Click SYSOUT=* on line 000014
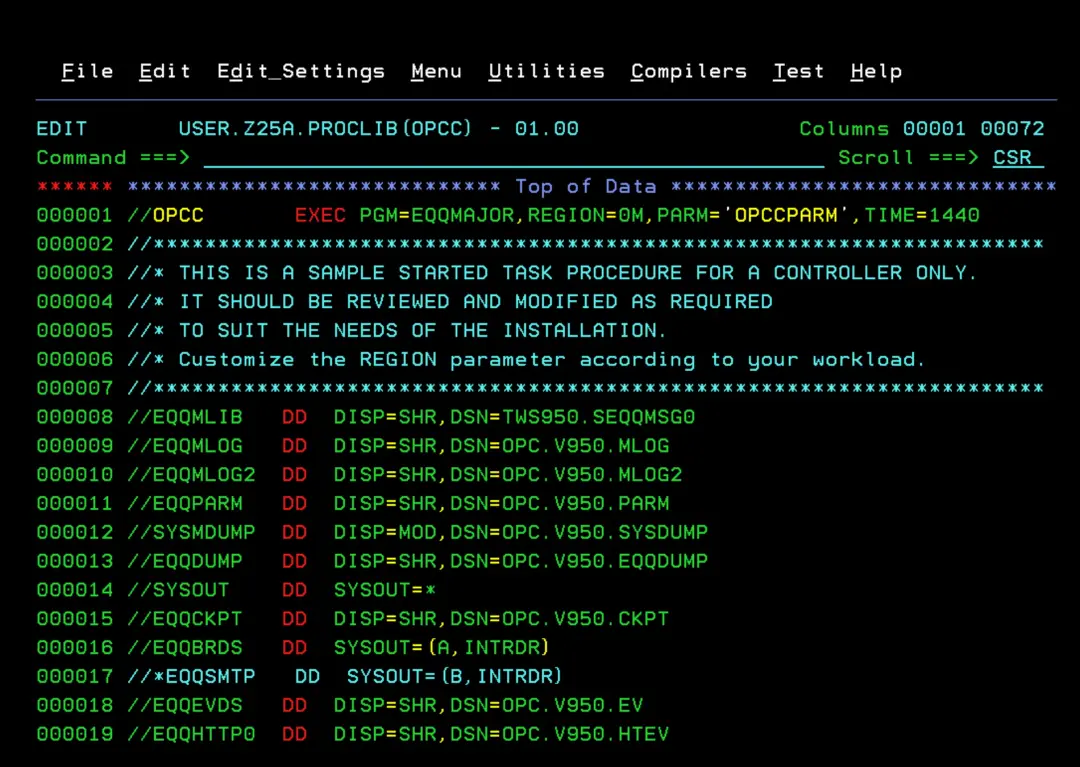Viewport: 1080px width, 767px height. click(385, 591)
